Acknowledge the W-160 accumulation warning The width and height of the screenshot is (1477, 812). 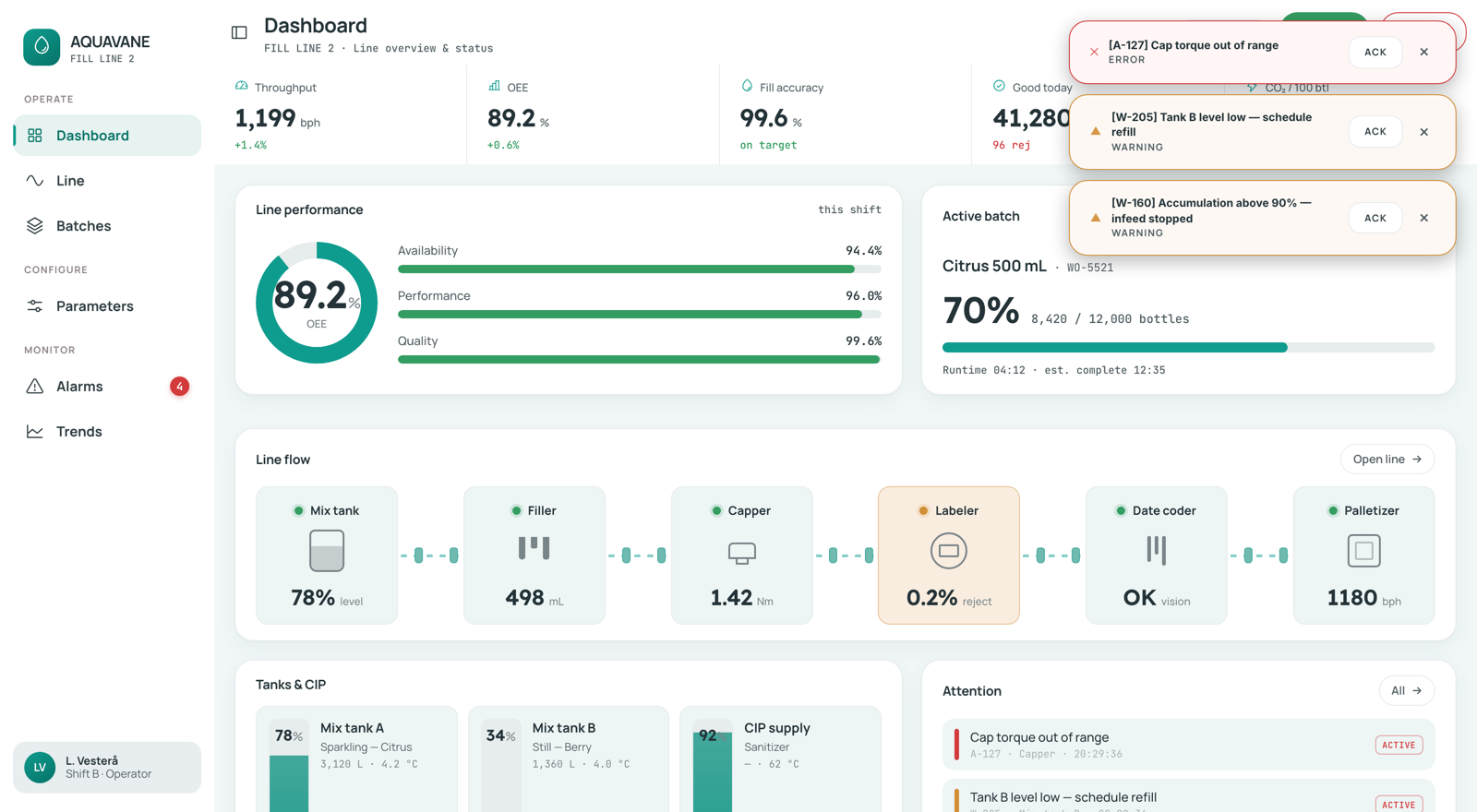1375,218
